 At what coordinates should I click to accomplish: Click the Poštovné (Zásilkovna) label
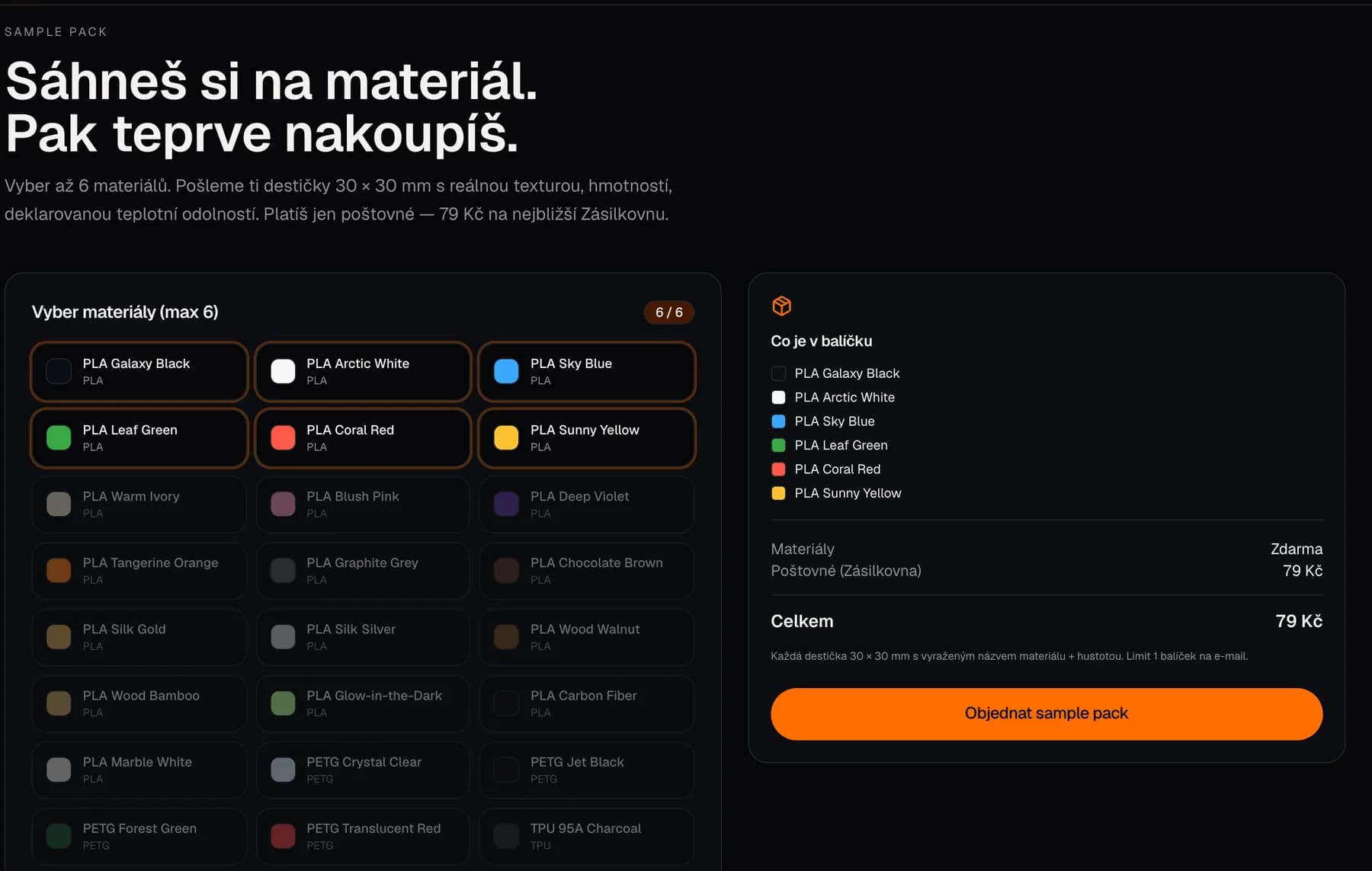click(846, 571)
